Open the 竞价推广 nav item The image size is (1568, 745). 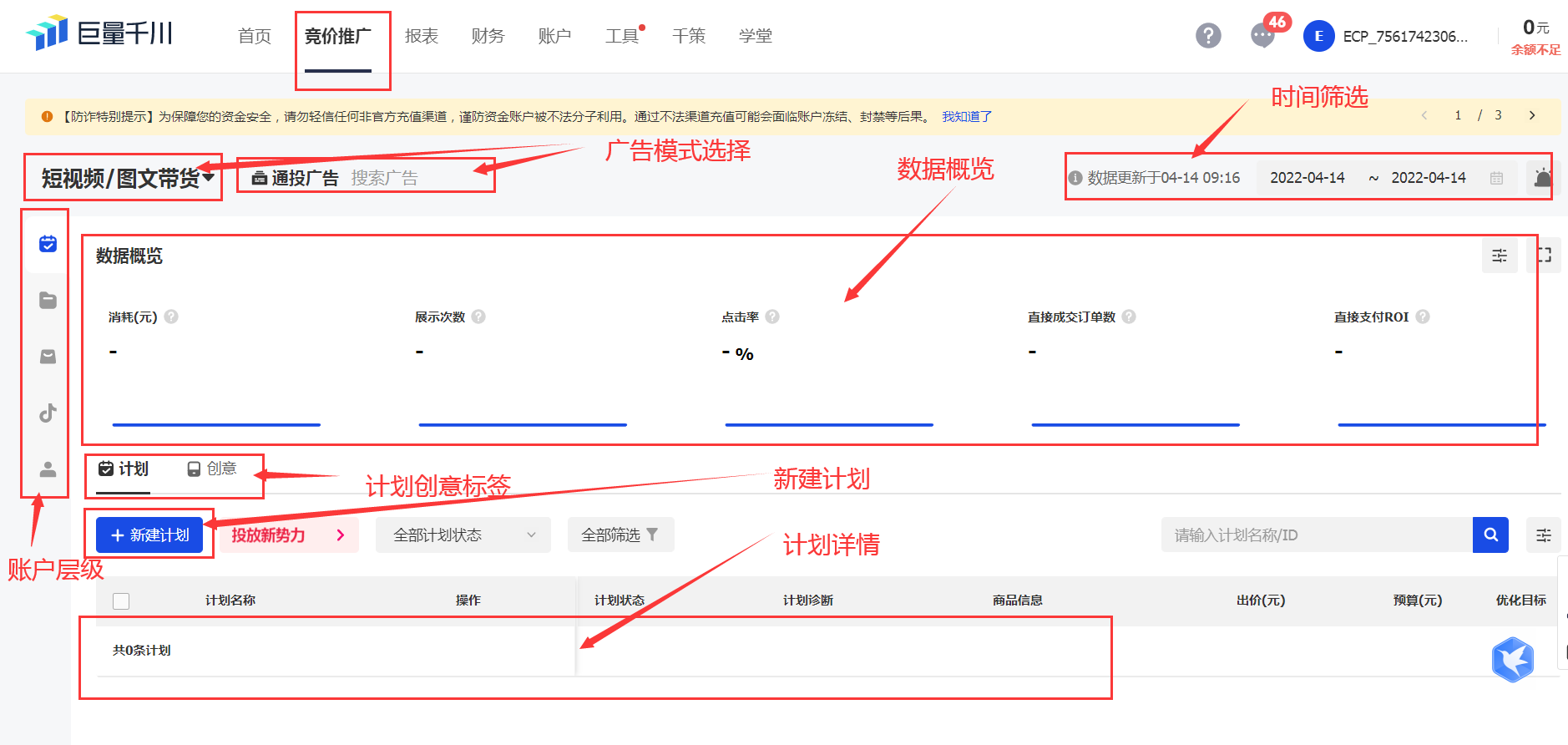point(338,36)
